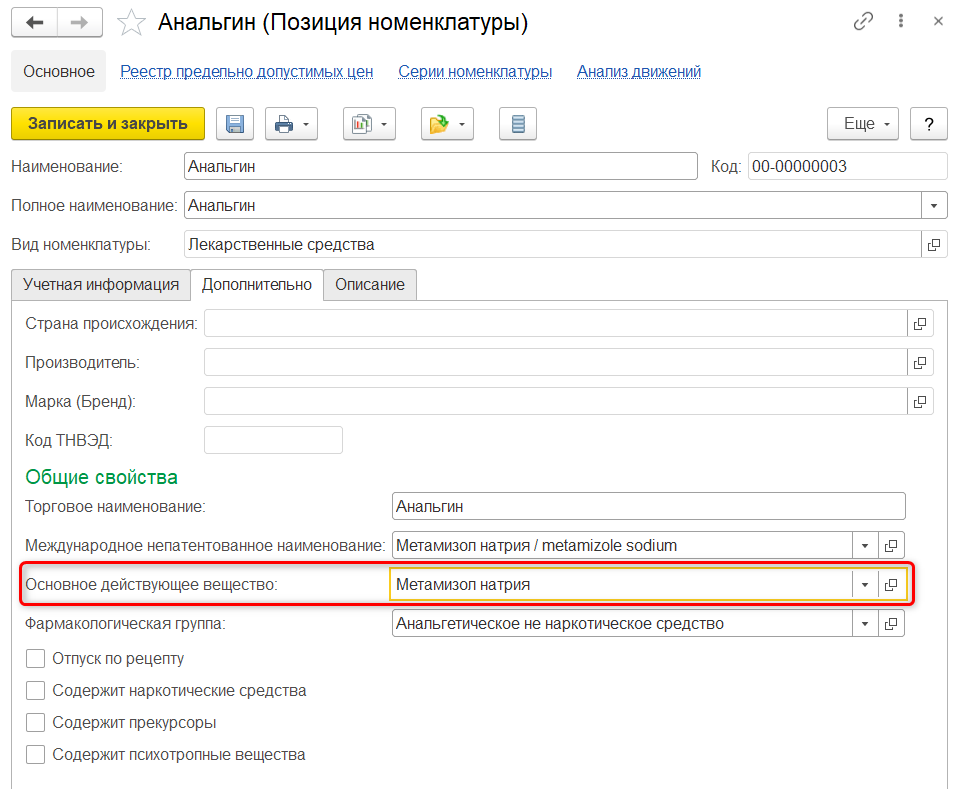Enable the Отпуск по рецепту checkbox
The image size is (967, 789).
point(36,659)
